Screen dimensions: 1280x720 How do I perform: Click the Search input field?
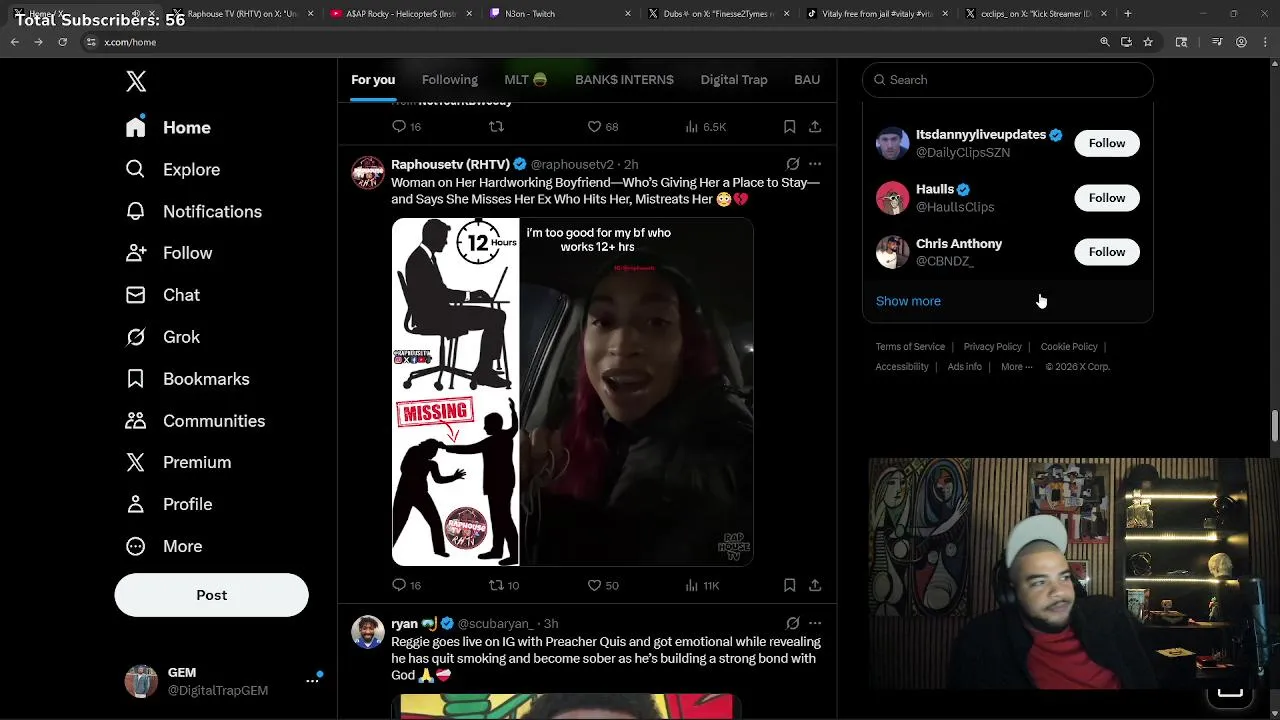coord(1008,80)
